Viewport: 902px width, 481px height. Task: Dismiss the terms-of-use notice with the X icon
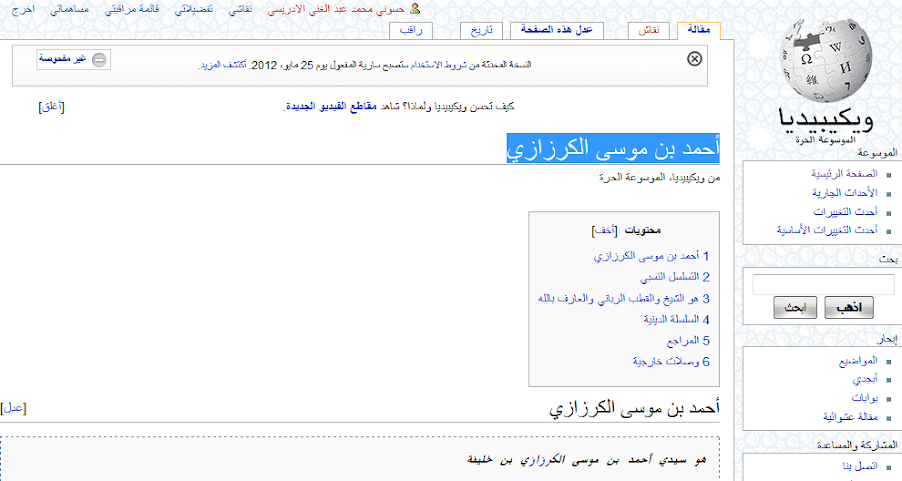(x=694, y=59)
